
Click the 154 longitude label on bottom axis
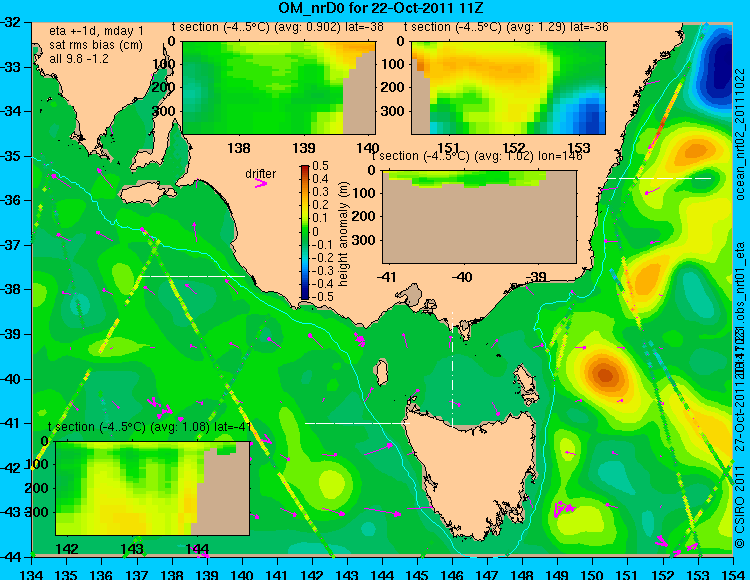(x=732, y=574)
